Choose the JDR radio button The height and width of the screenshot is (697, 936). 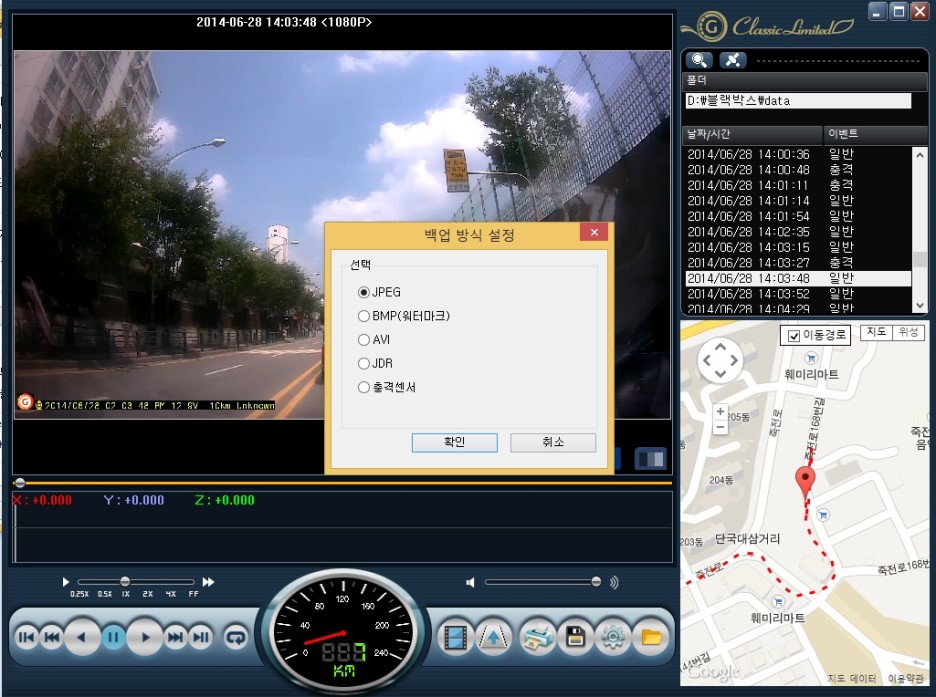[x=364, y=364]
